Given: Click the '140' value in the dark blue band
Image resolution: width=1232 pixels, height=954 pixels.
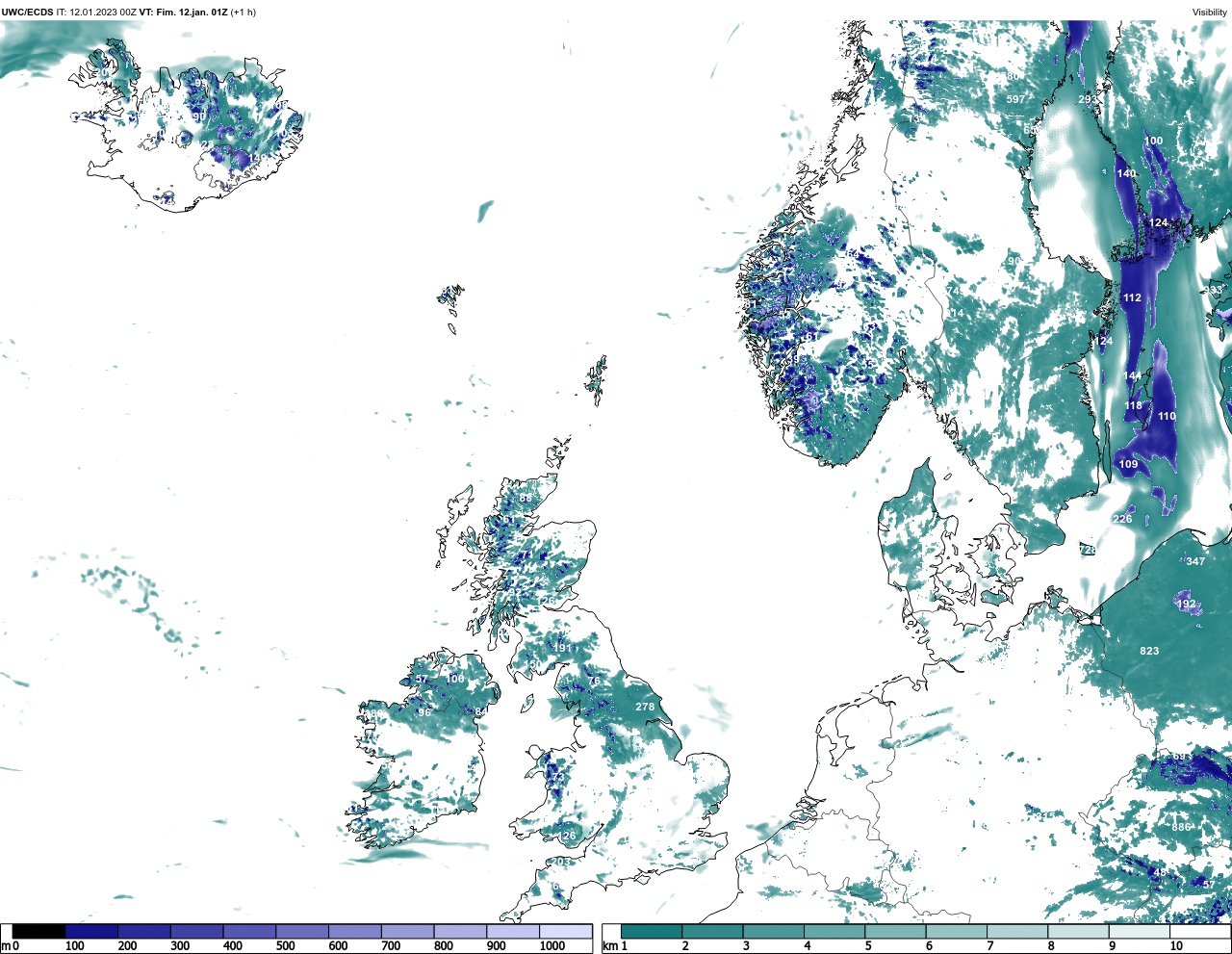Looking at the screenshot, I should coord(1126,173).
